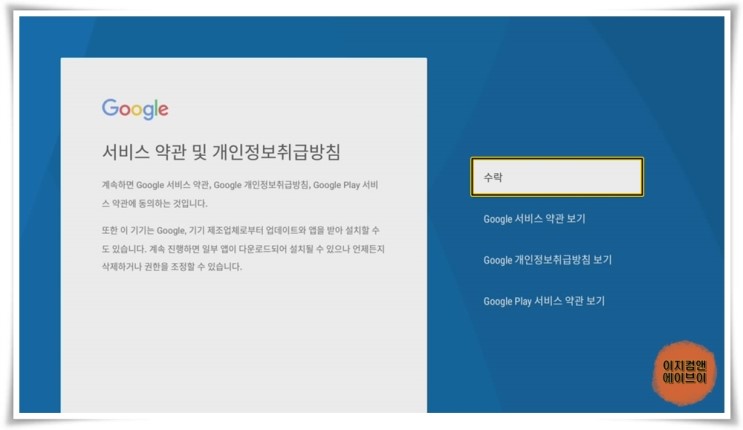Select the 수락 accept button
The width and height of the screenshot is (743, 430).
[557, 177]
